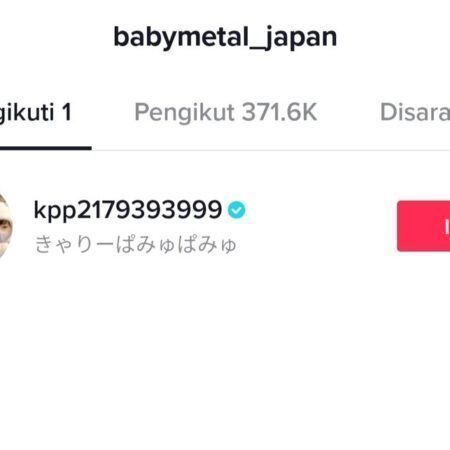This screenshot has width=450, height=450.
Task: Click the babymetal_japan page title
Action: coord(225,38)
